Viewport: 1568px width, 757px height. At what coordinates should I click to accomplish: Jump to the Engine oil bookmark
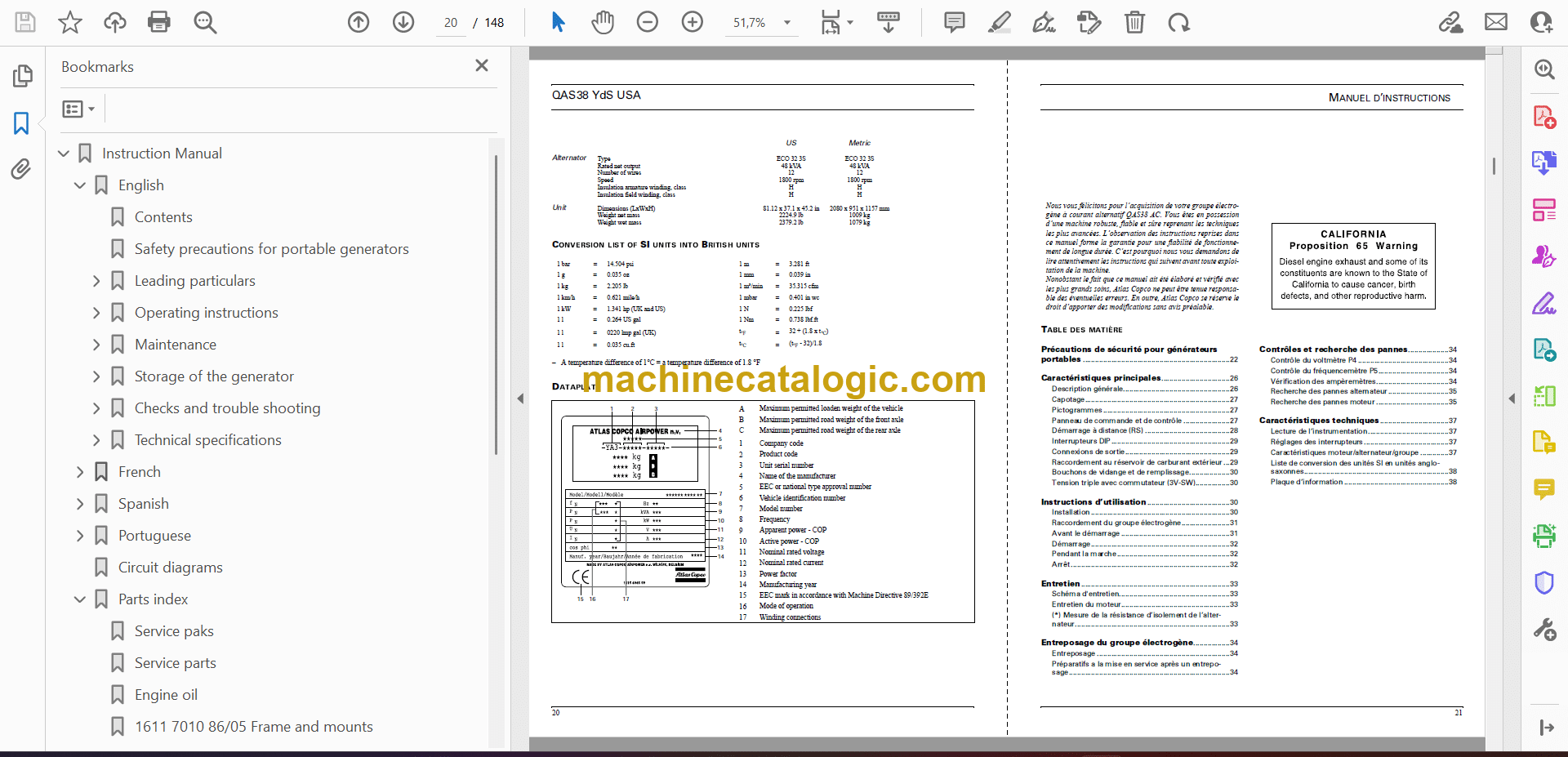(x=166, y=695)
